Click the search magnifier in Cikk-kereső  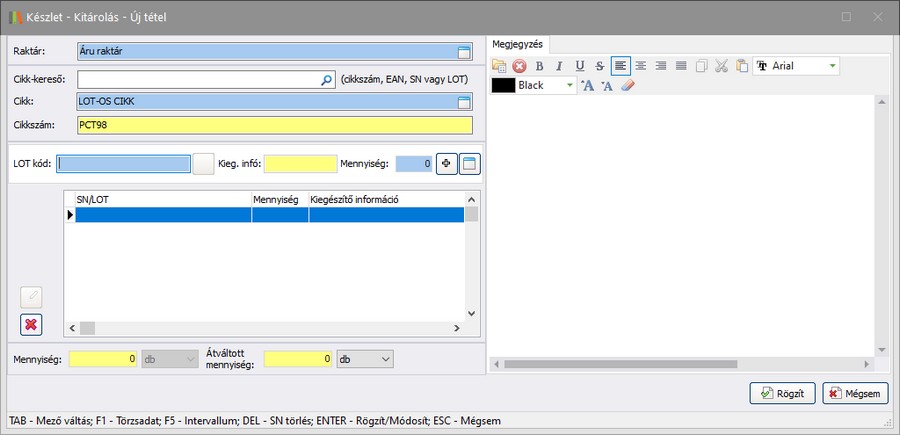coord(326,80)
